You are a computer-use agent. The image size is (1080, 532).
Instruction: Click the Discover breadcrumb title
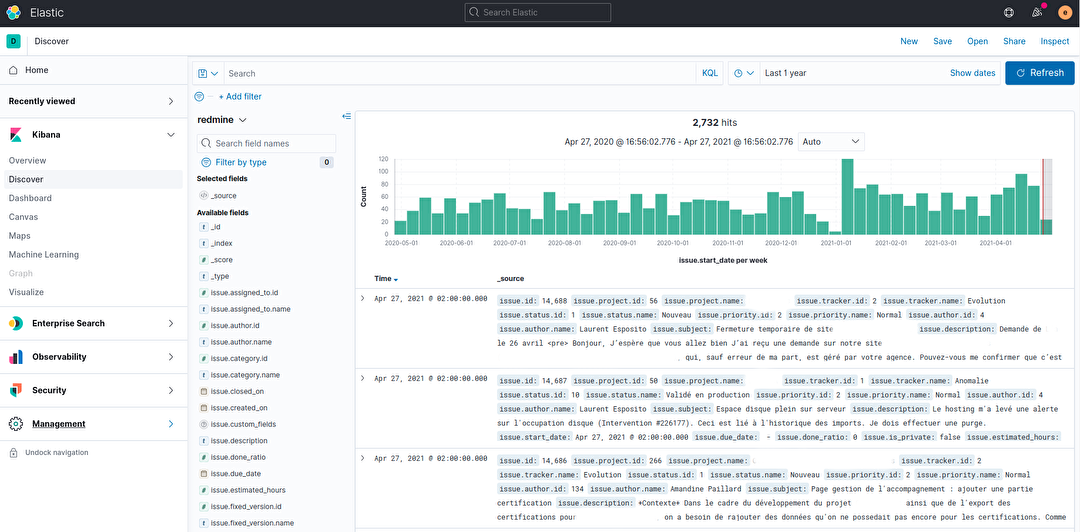(52, 41)
